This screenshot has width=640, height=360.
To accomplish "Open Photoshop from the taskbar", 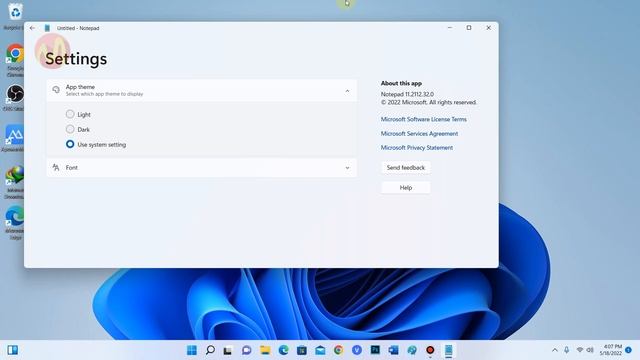I will point(375,350).
